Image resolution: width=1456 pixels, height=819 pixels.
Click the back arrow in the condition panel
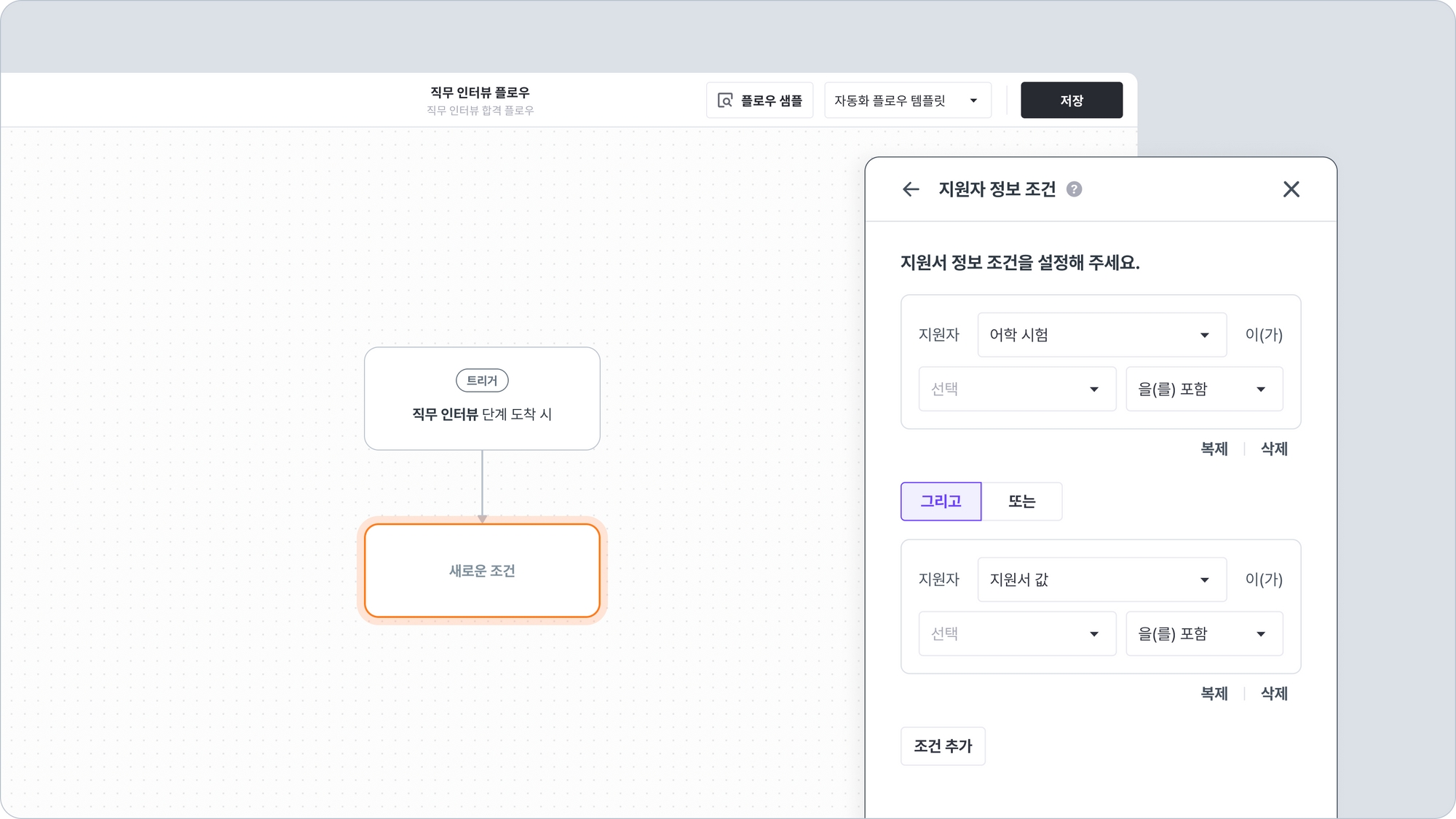tap(911, 189)
